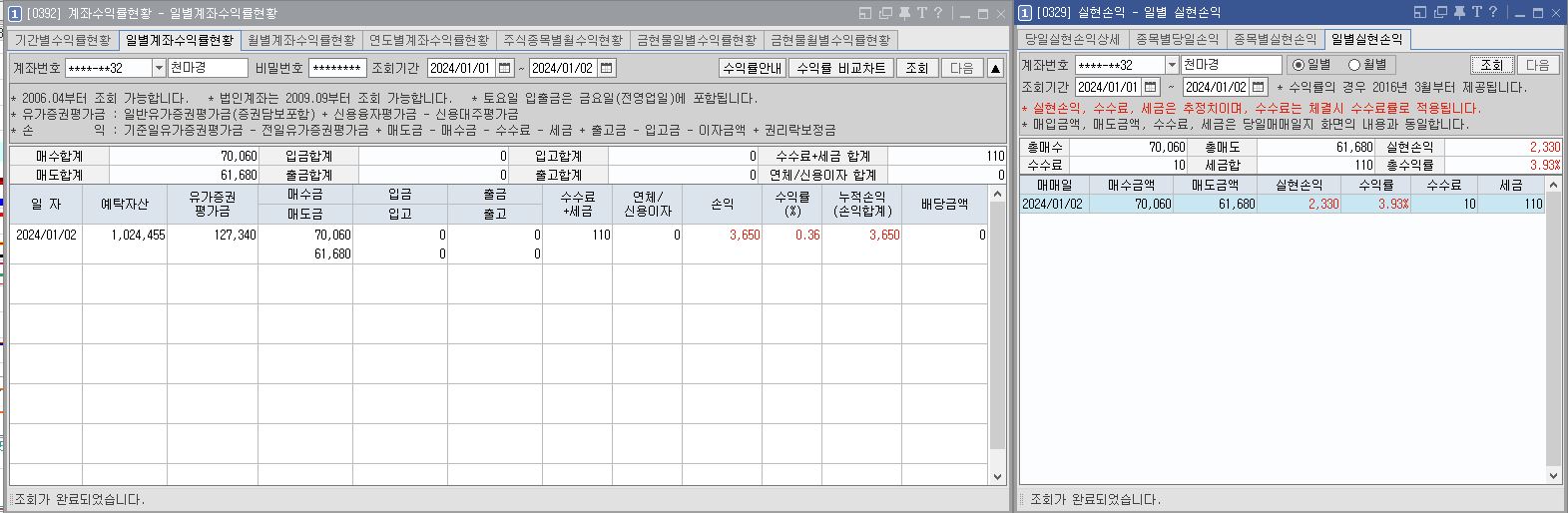Open 일별실현손익 tab

[1366, 39]
